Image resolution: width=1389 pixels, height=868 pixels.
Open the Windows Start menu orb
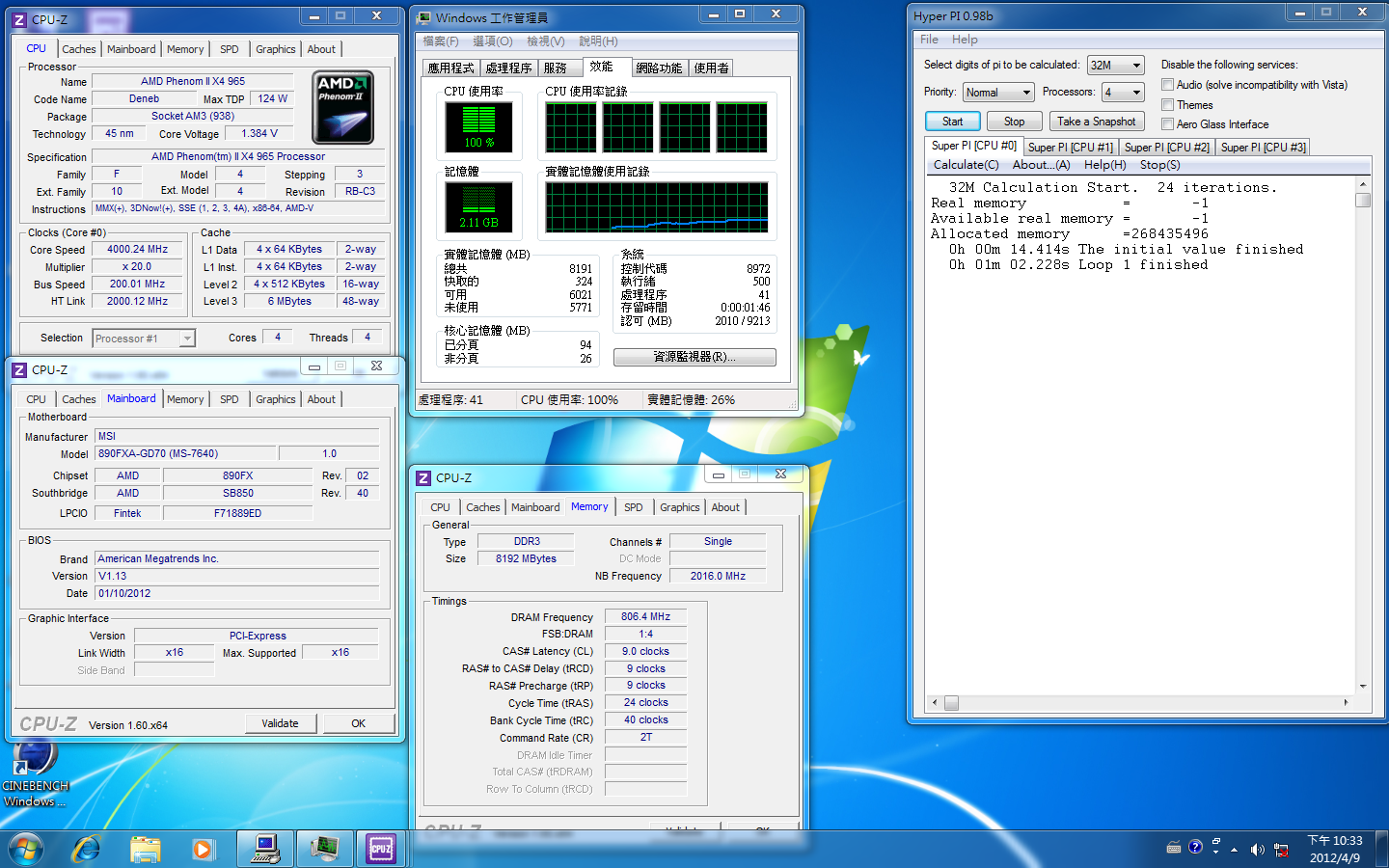pos(26,850)
